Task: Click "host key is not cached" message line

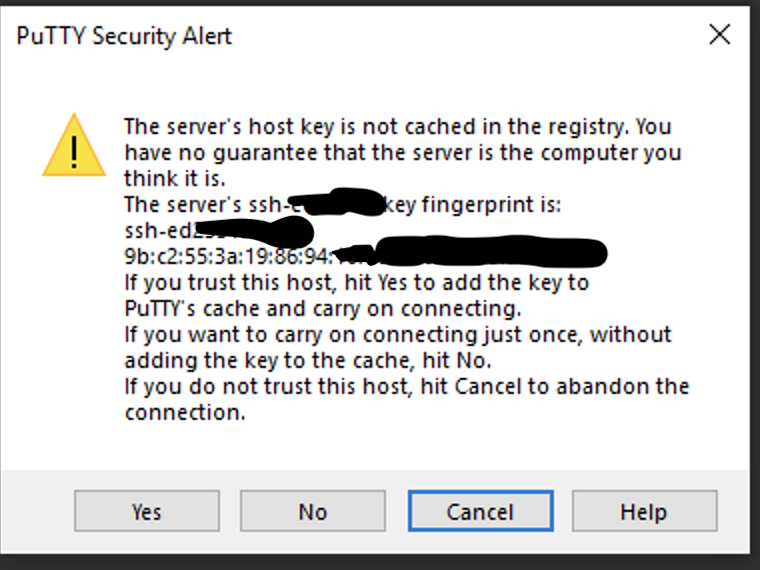Action: 397,127
